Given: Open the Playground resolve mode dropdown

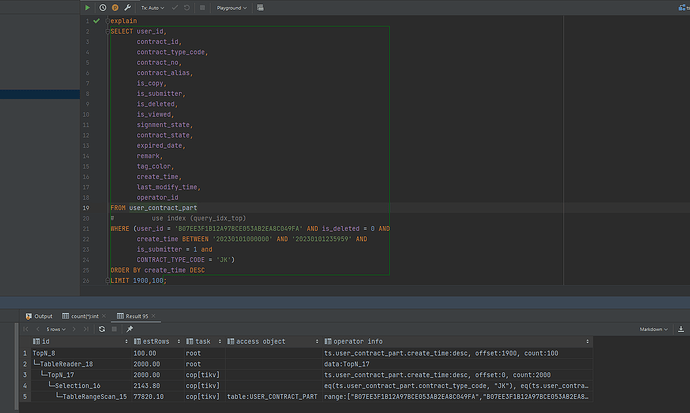Looking at the screenshot, I should coord(231,8).
